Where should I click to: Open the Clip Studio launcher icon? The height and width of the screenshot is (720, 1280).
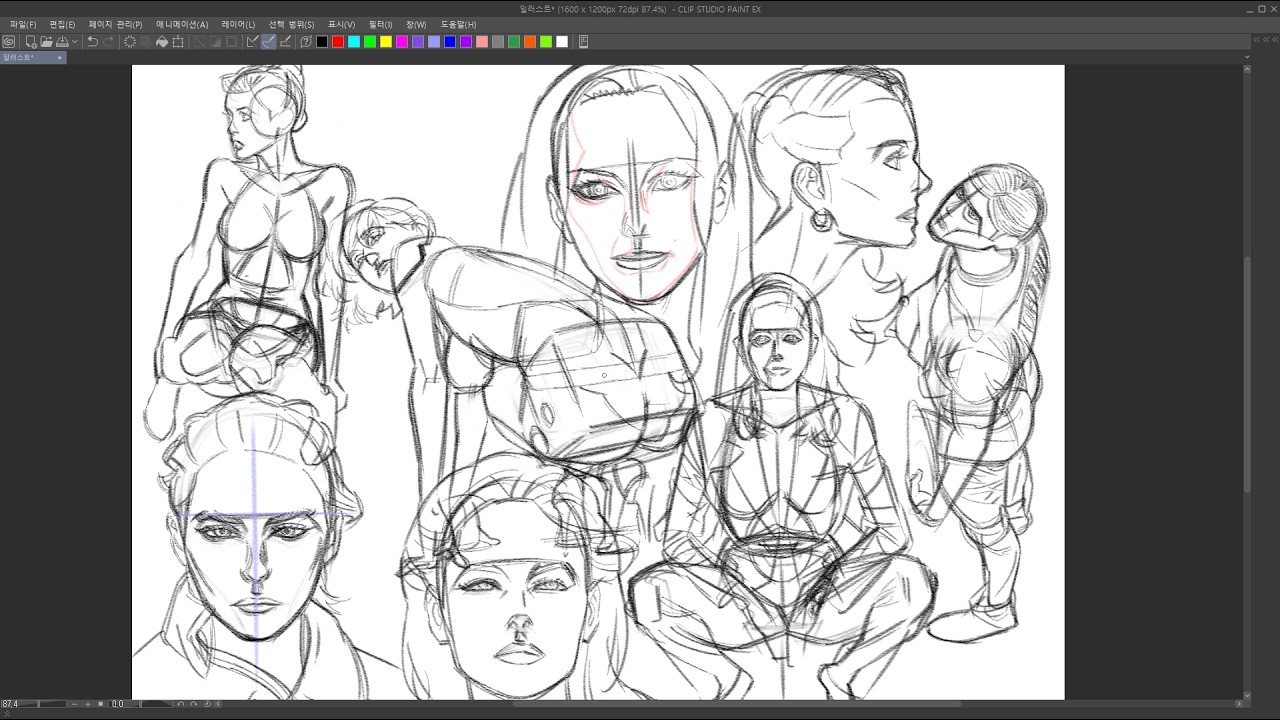pyautogui.click(x=9, y=42)
